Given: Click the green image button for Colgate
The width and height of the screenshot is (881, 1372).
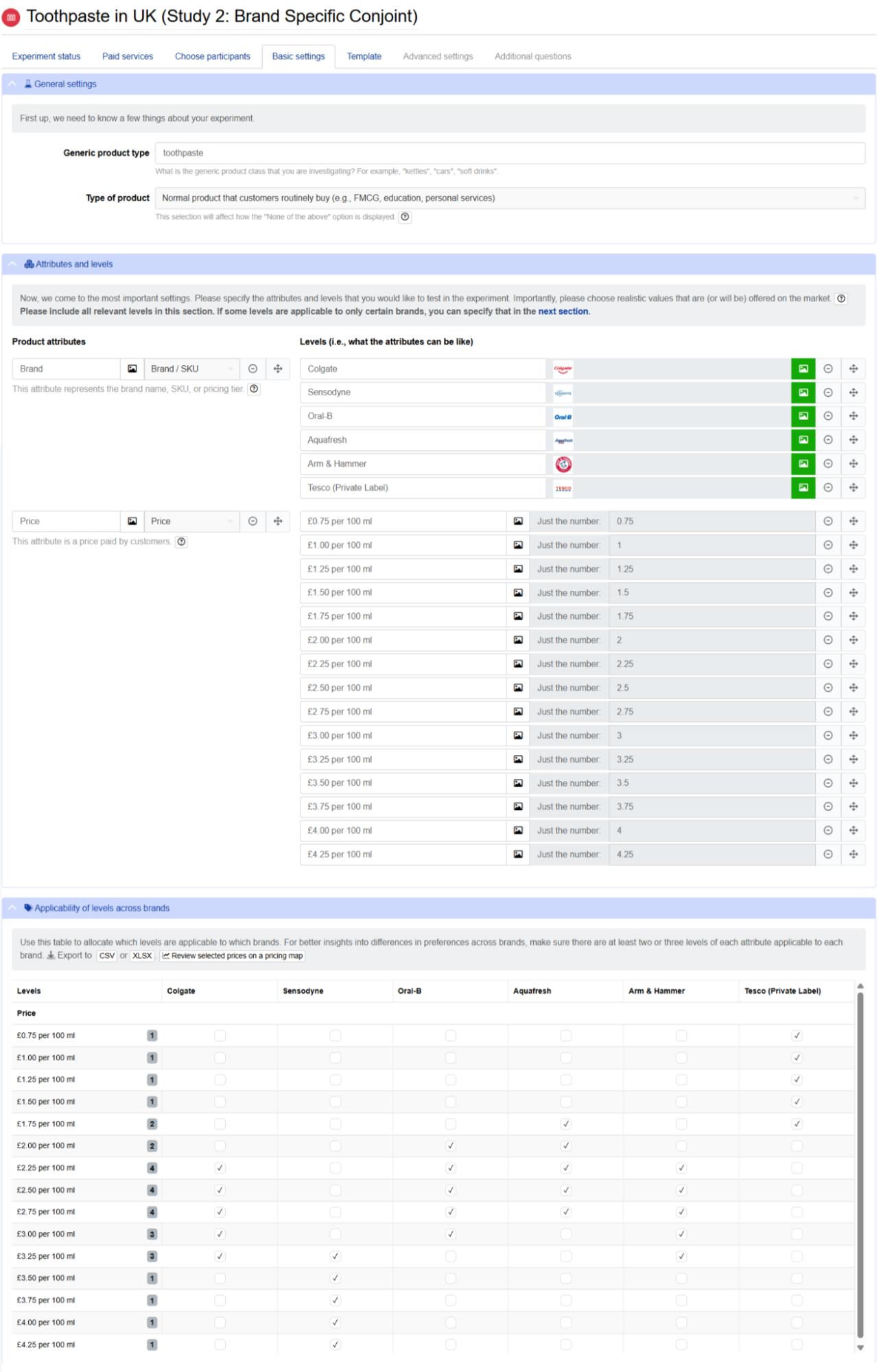Looking at the screenshot, I should [x=803, y=369].
